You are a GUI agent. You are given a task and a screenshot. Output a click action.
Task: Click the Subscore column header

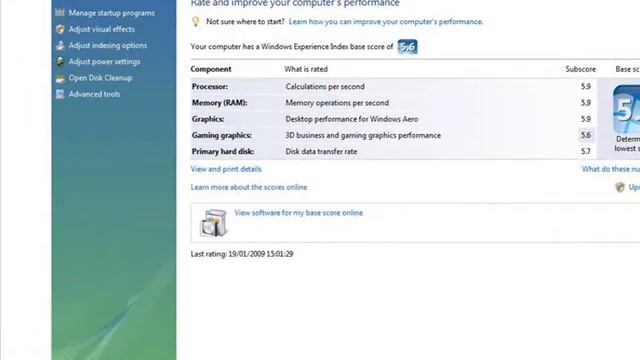tap(580, 69)
